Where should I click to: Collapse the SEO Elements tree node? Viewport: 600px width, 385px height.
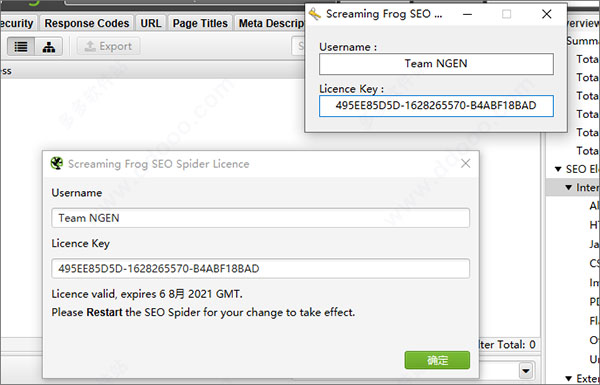click(558, 169)
